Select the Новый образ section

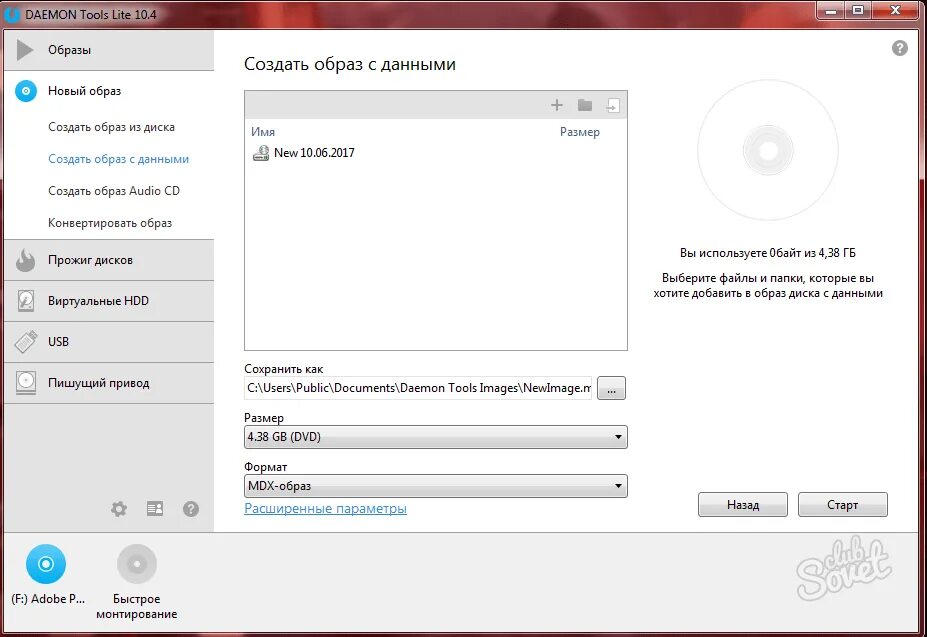109,91
